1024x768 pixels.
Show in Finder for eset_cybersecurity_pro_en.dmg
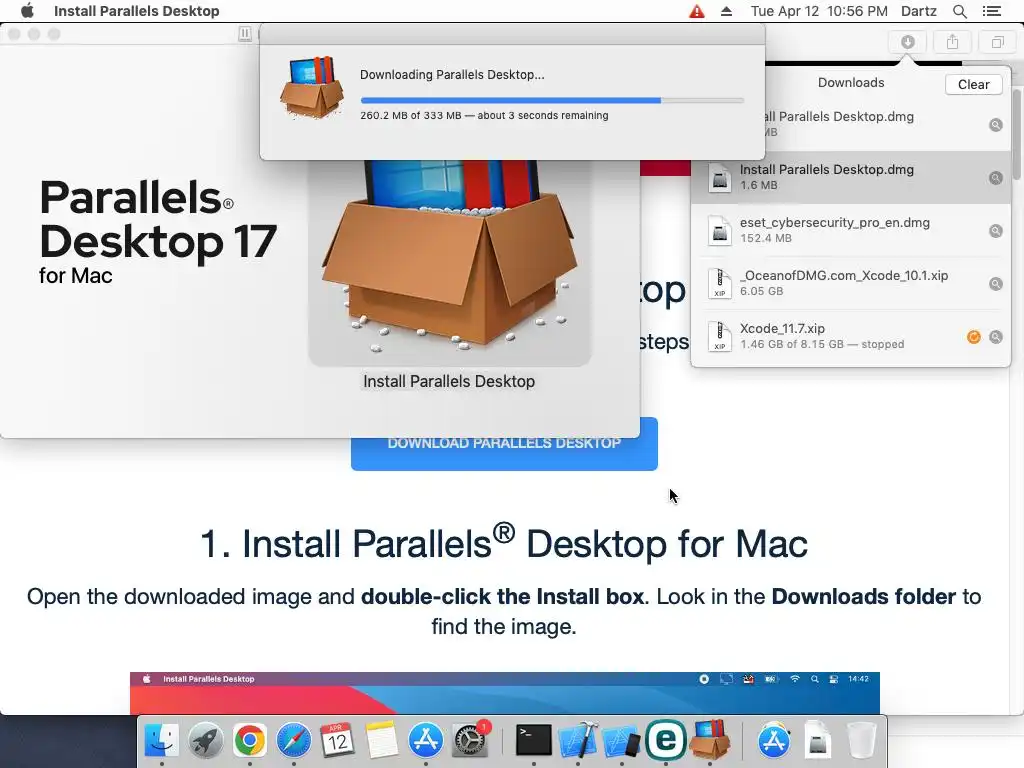[x=995, y=231]
